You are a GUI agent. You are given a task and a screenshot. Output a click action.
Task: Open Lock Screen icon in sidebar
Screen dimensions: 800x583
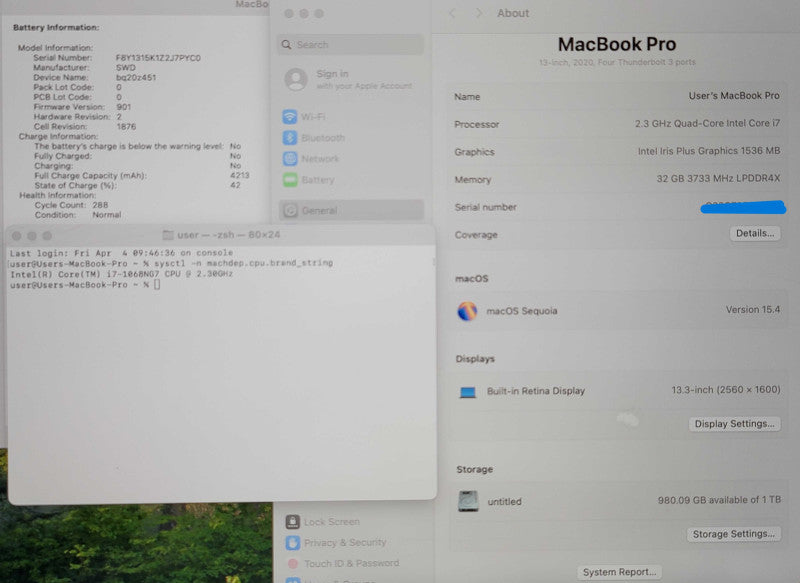click(x=292, y=522)
